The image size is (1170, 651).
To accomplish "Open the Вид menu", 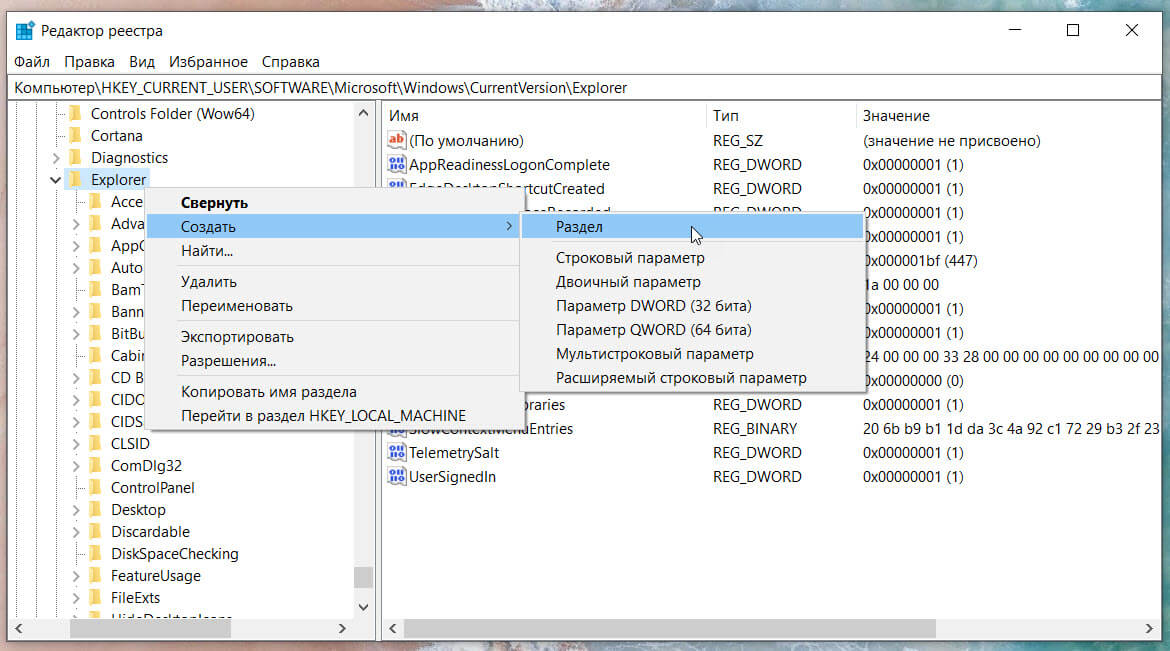I will [x=142, y=62].
